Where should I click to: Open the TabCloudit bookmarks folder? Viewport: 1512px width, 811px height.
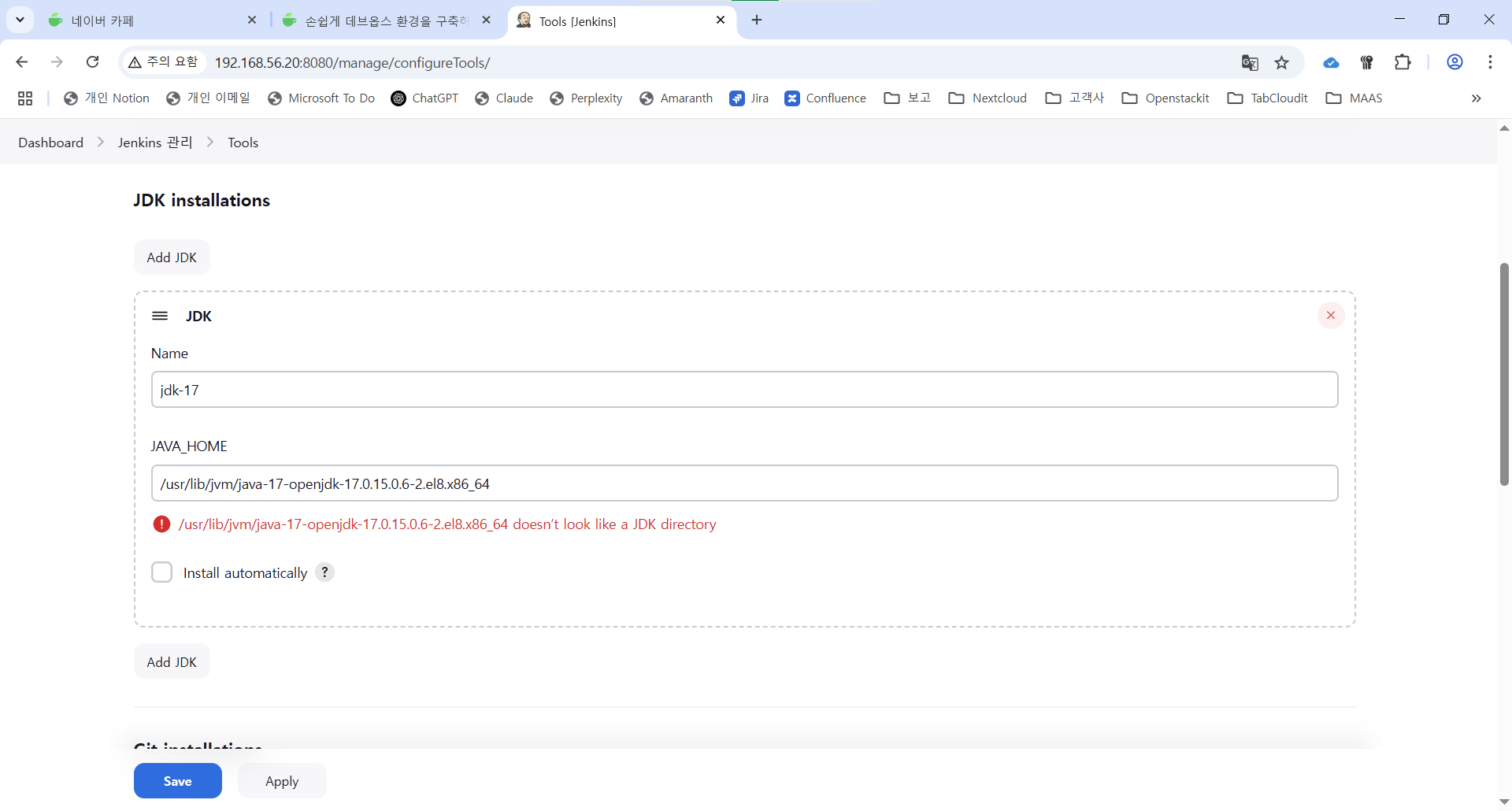pyautogui.click(x=1267, y=98)
